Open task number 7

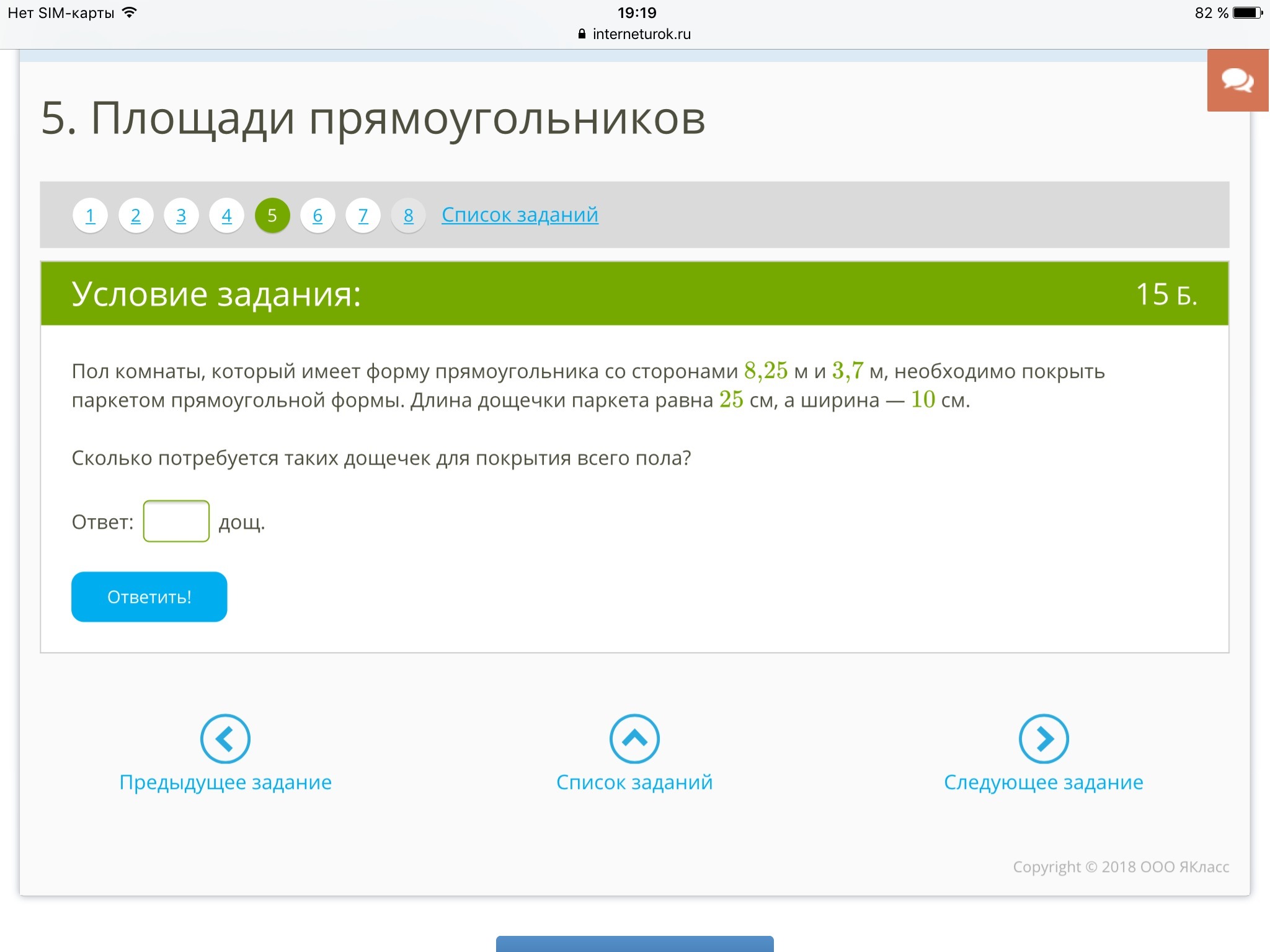click(x=363, y=216)
